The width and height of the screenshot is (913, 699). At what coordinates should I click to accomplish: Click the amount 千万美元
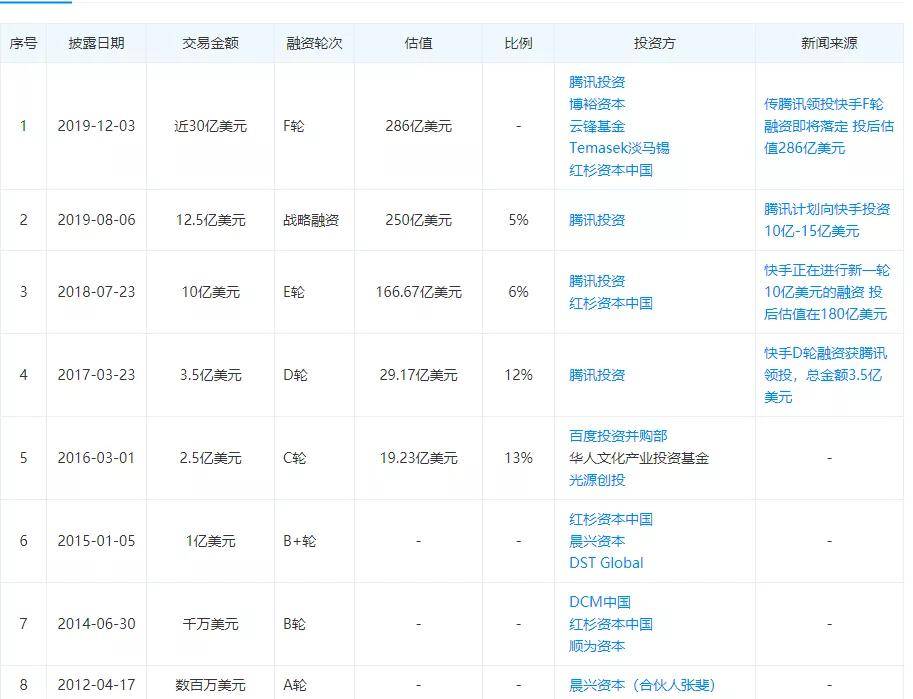[210, 624]
